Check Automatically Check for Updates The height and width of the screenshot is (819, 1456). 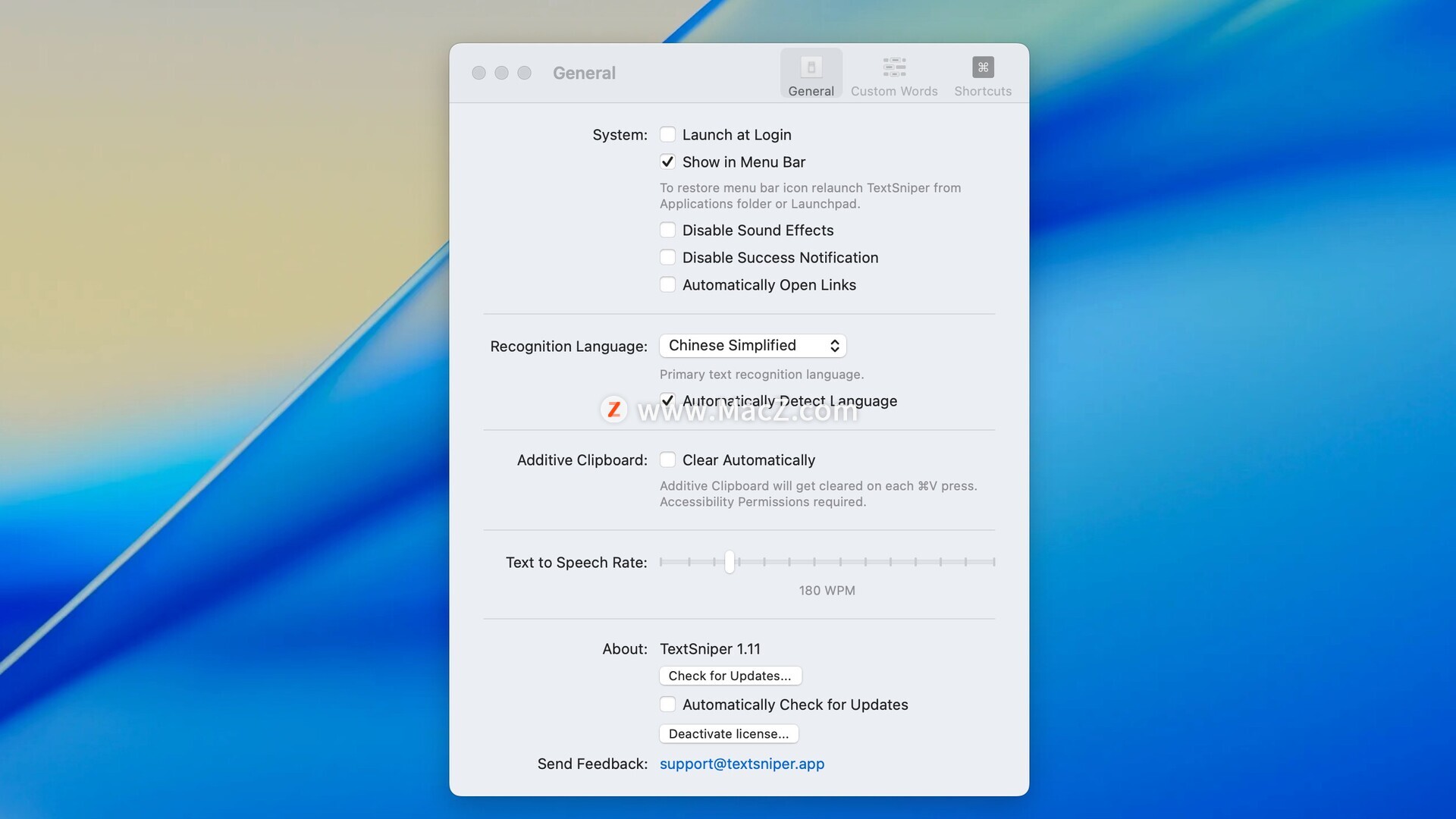[x=667, y=704]
